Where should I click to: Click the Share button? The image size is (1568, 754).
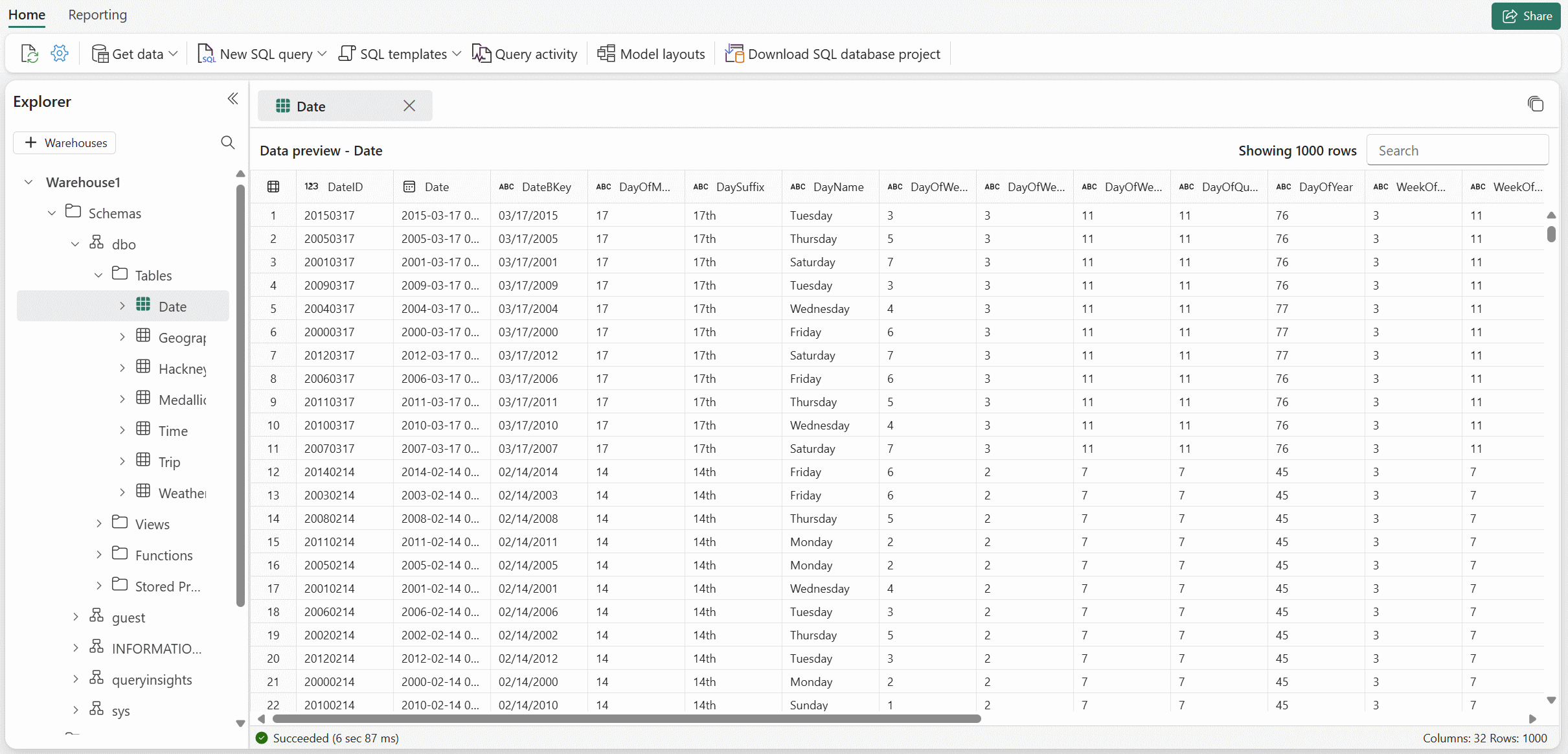pyautogui.click(x=1526, y=16)
